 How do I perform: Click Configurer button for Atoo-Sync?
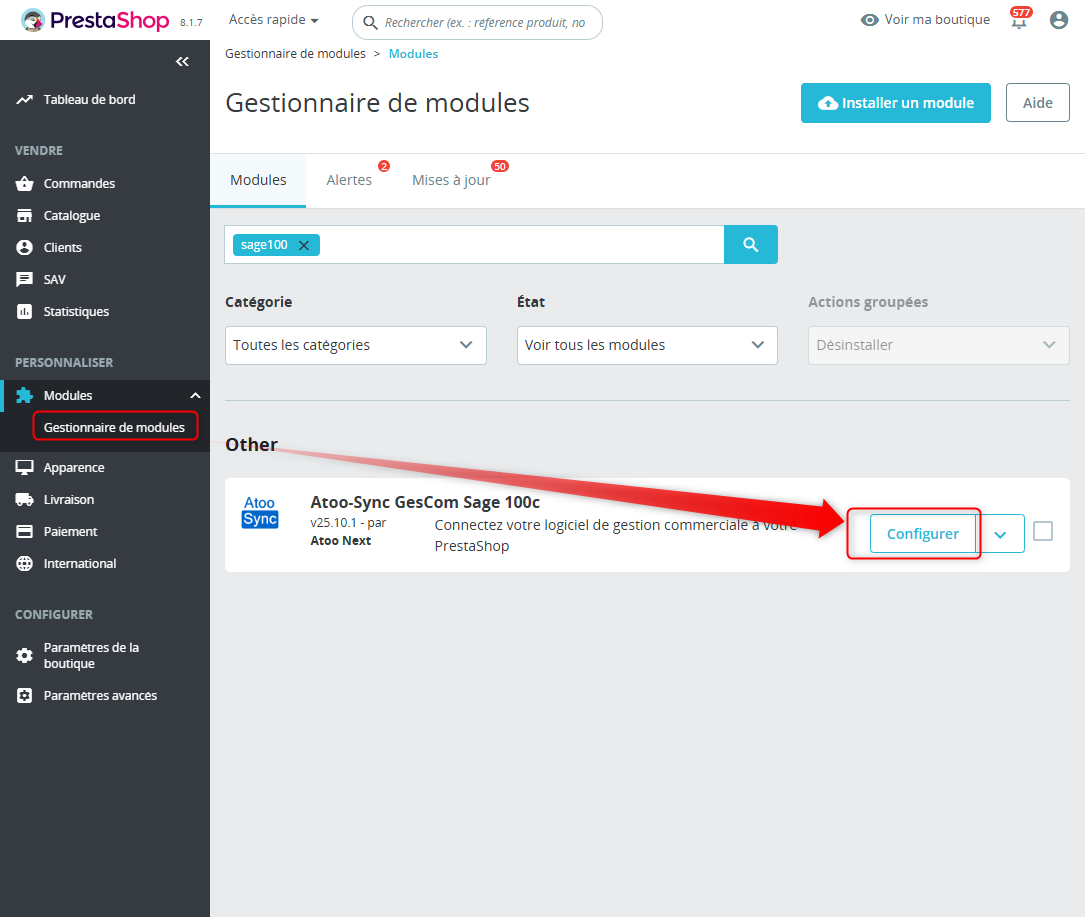922,534
